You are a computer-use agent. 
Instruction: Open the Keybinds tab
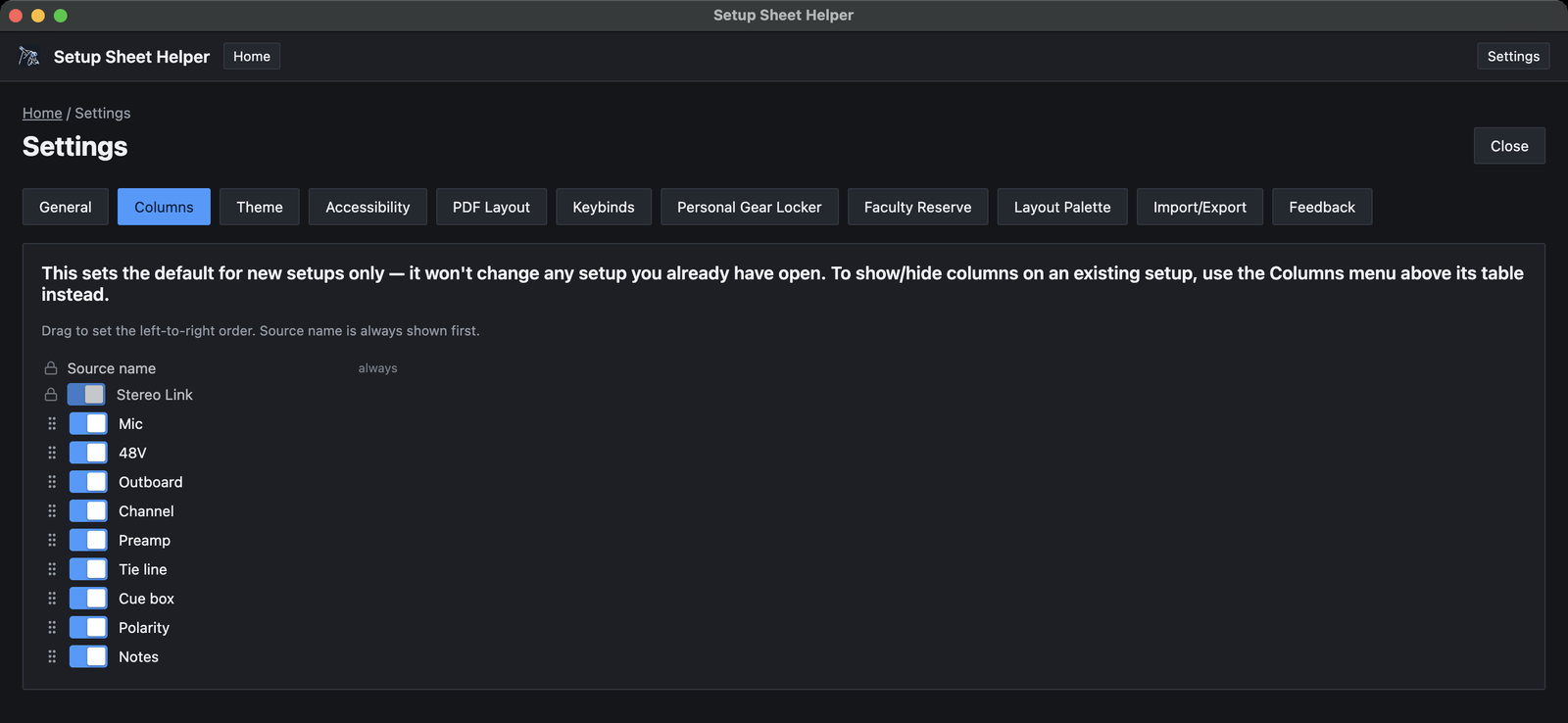604,207
